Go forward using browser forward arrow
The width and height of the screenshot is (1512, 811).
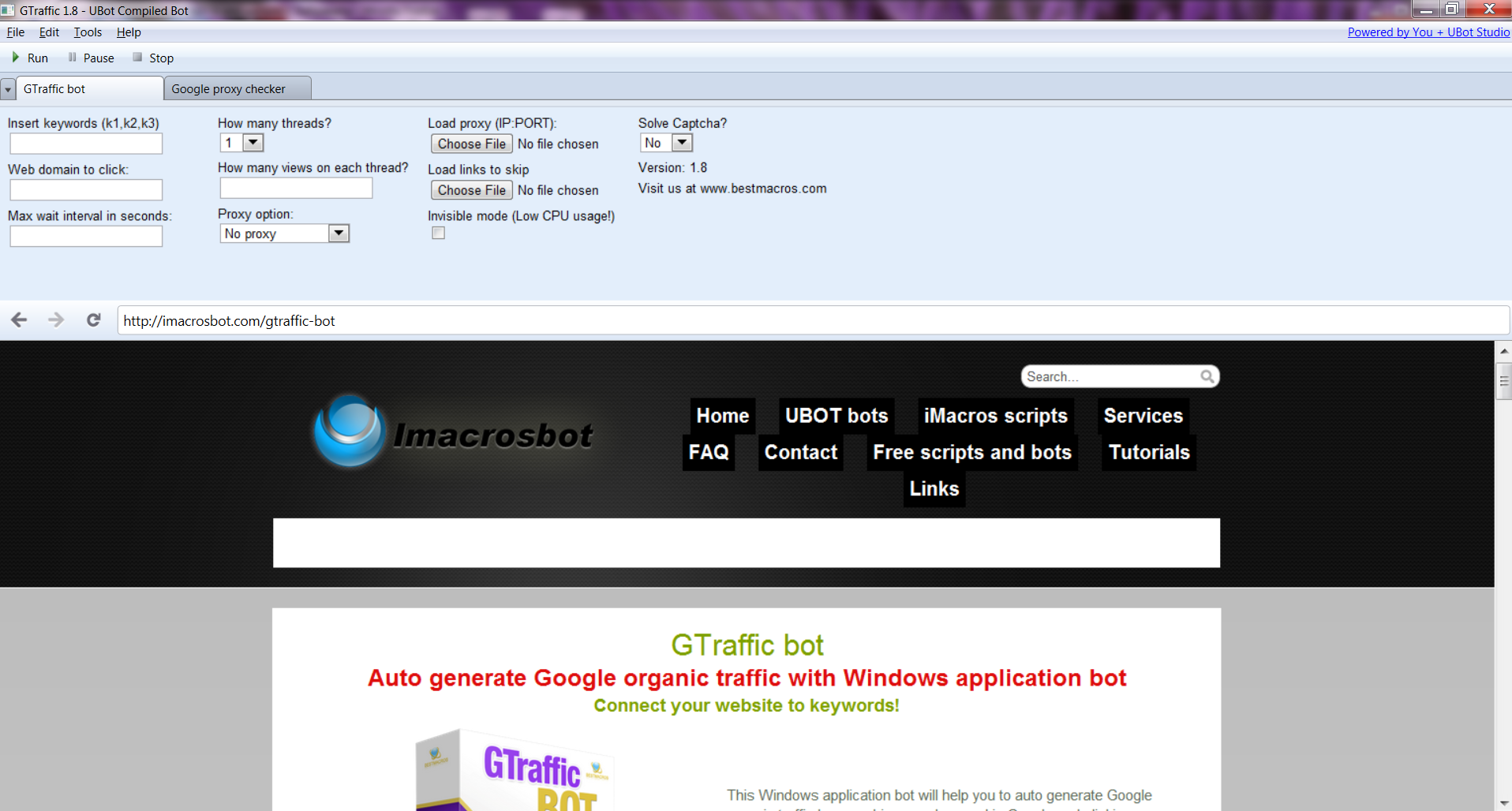pyautogui.click(x=56, y=320)
